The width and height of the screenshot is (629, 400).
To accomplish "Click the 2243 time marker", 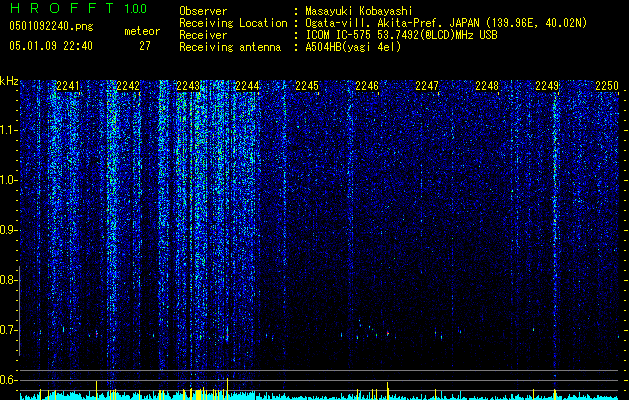I will pos(188,86).
